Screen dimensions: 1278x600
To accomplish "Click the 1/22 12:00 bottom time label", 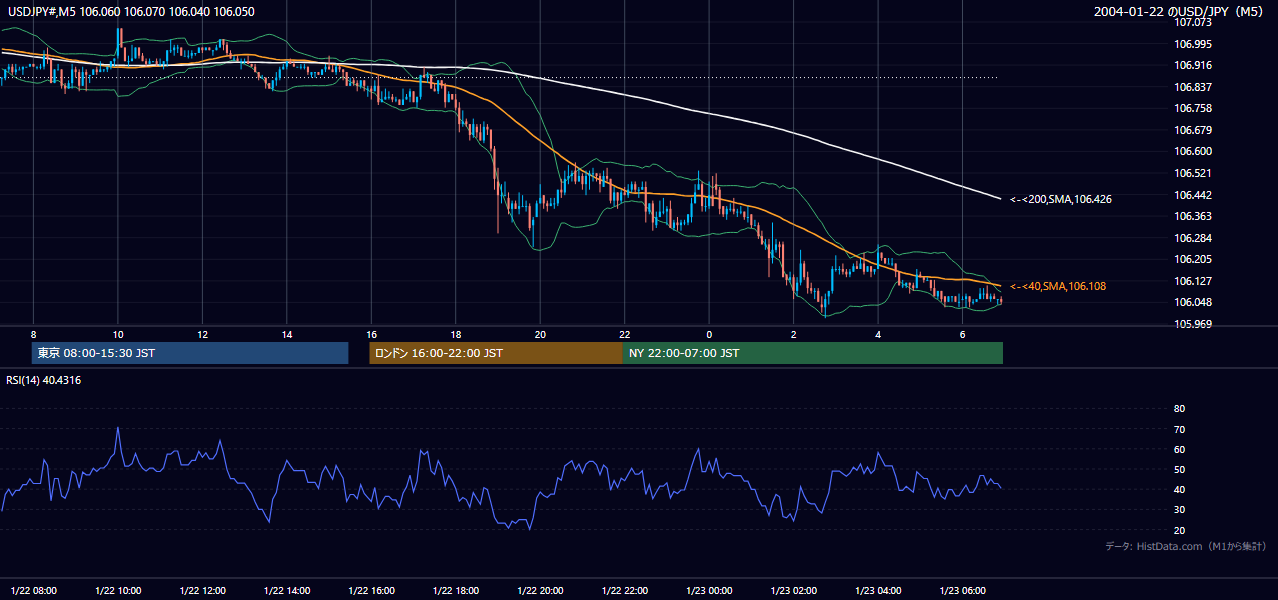I will tap(203, 590).
